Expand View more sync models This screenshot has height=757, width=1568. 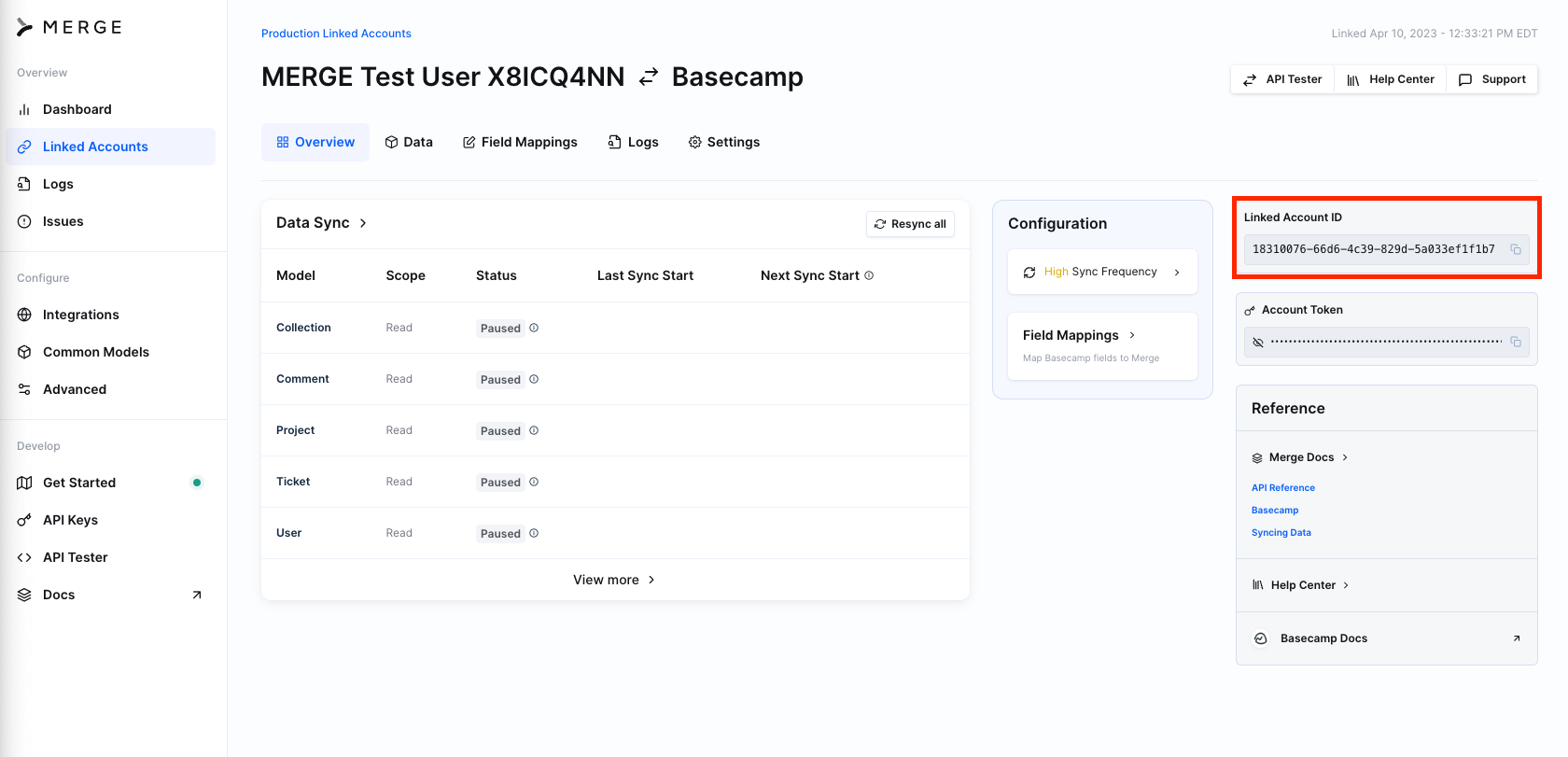614,580
